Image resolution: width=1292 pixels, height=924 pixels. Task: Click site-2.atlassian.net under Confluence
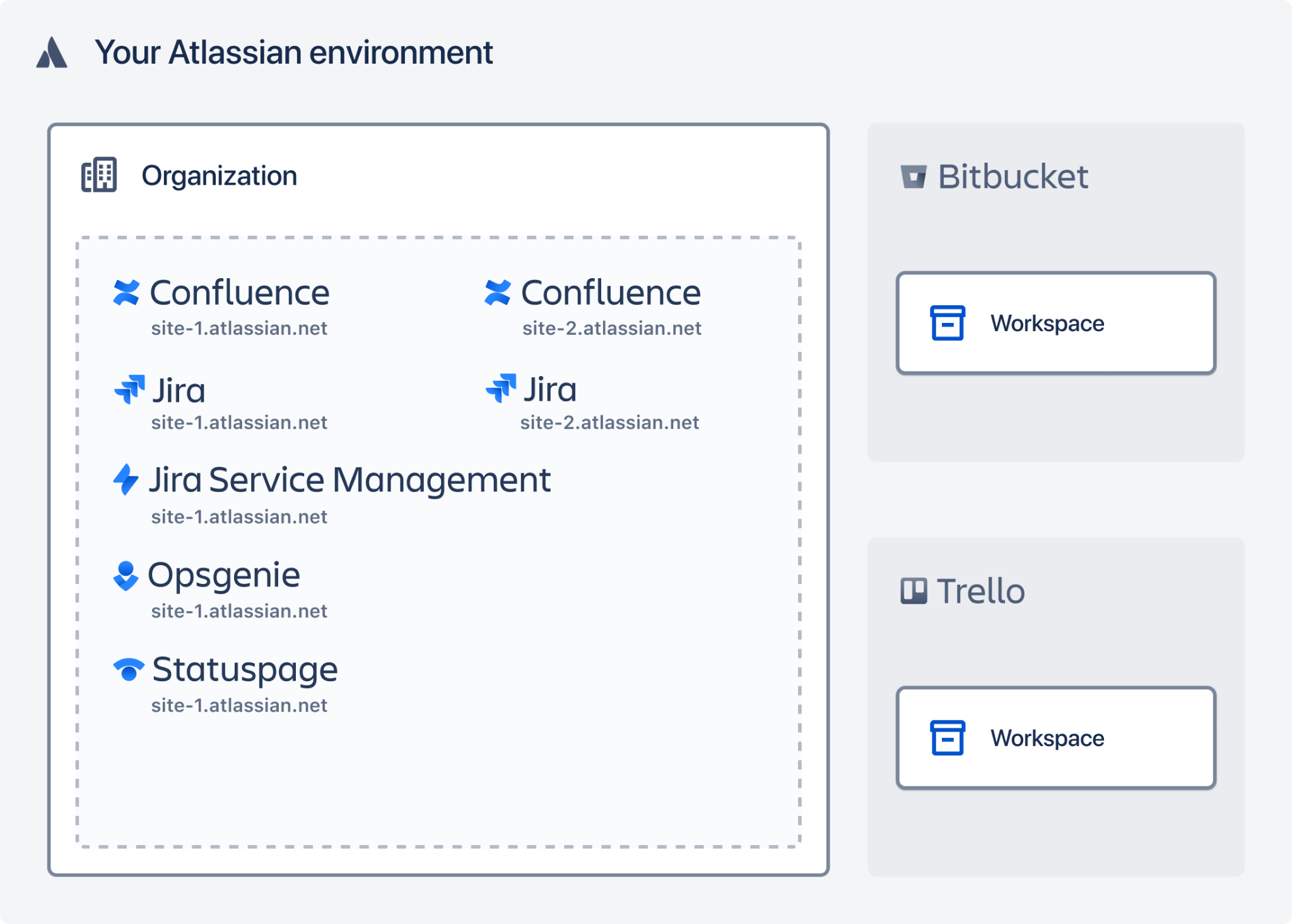point(612,329)
